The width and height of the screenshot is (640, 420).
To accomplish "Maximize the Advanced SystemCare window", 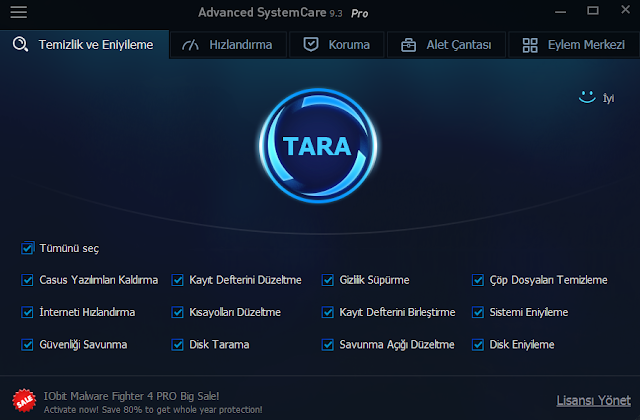I will [x=593, y=11].
